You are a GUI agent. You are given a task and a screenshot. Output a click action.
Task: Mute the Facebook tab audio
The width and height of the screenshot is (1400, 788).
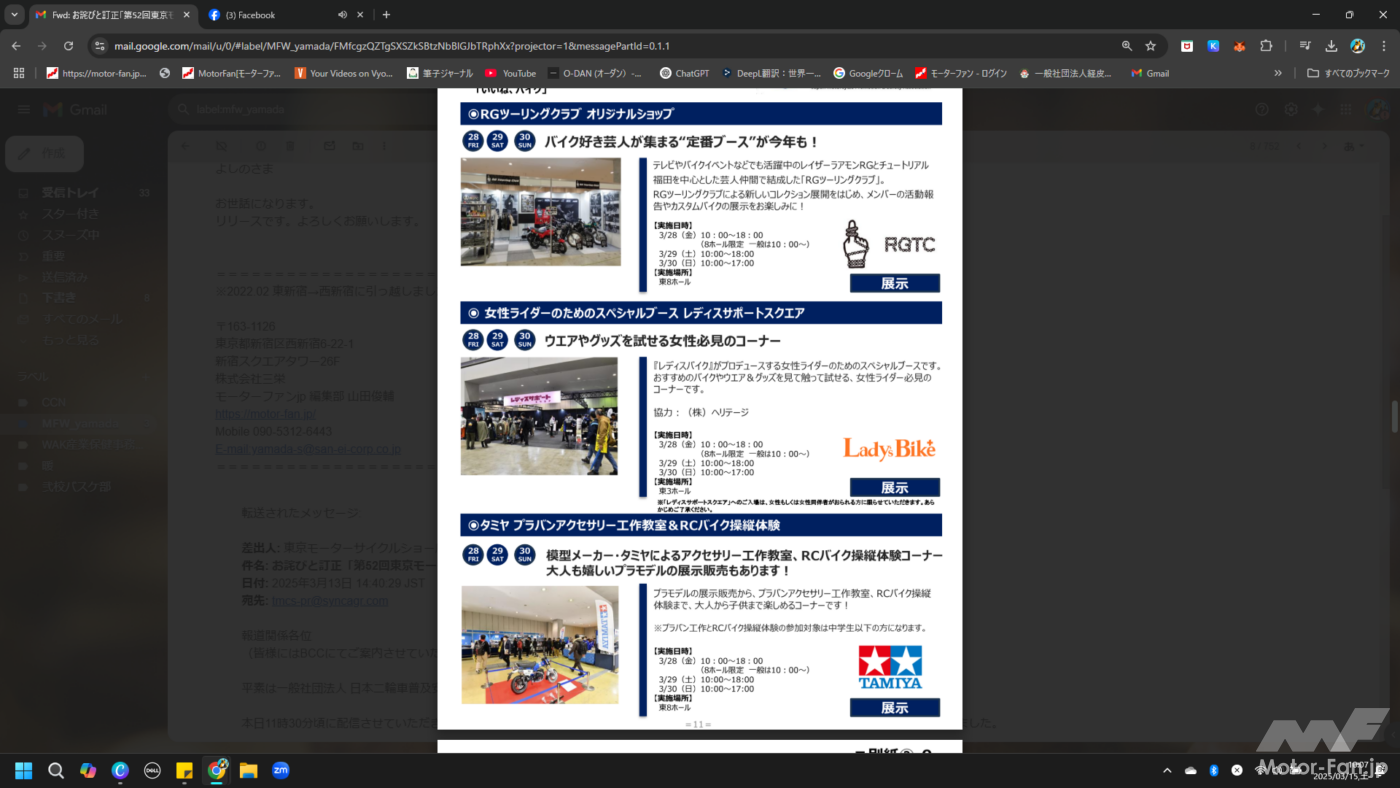click(343, 15)
